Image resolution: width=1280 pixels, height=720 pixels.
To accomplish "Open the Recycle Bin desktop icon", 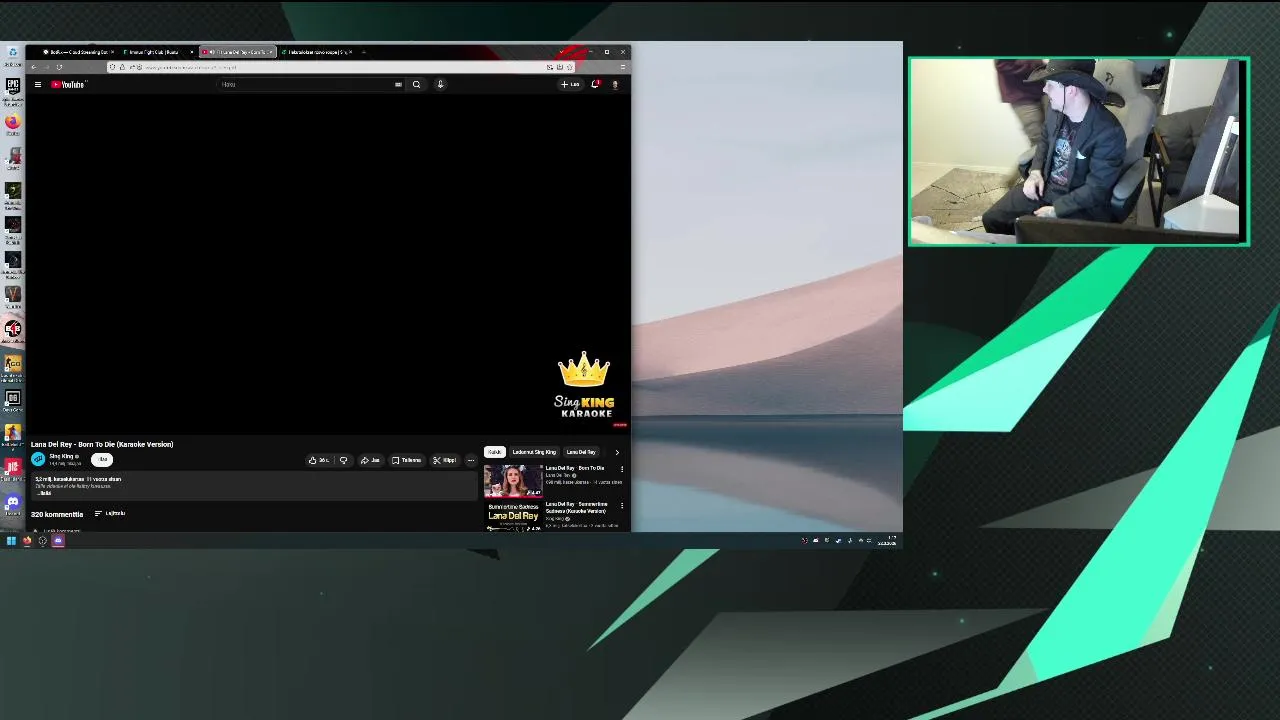I will 12,55.
